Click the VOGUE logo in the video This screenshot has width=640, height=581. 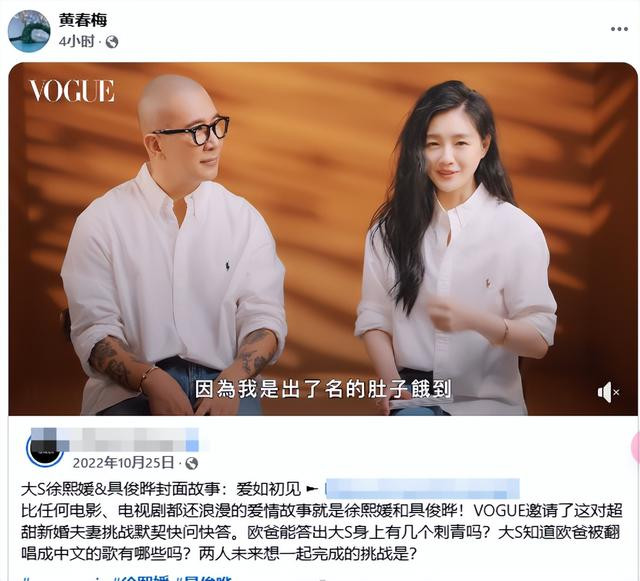(x=72, y=91)
